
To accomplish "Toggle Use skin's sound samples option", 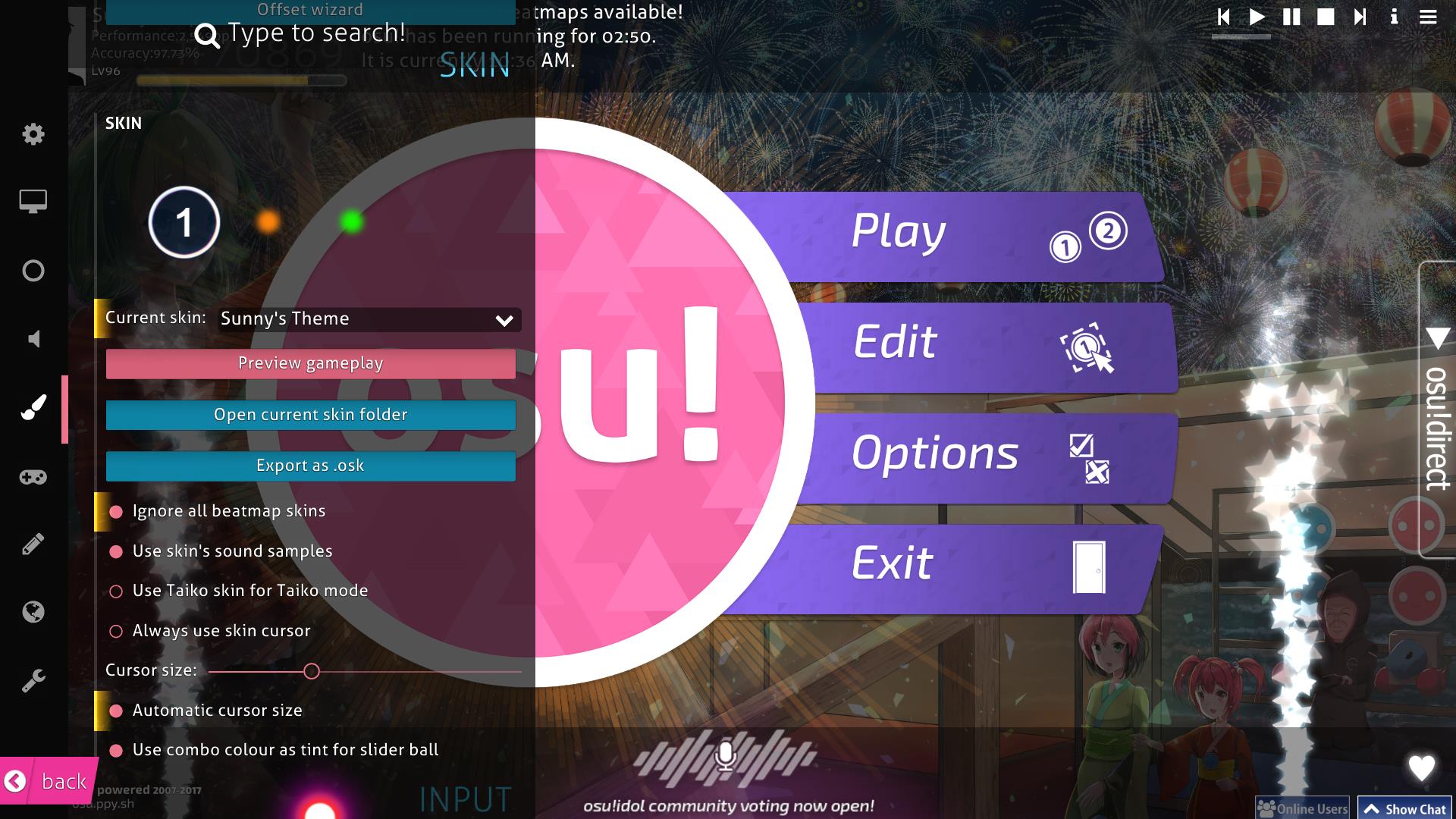I will 115,551.
